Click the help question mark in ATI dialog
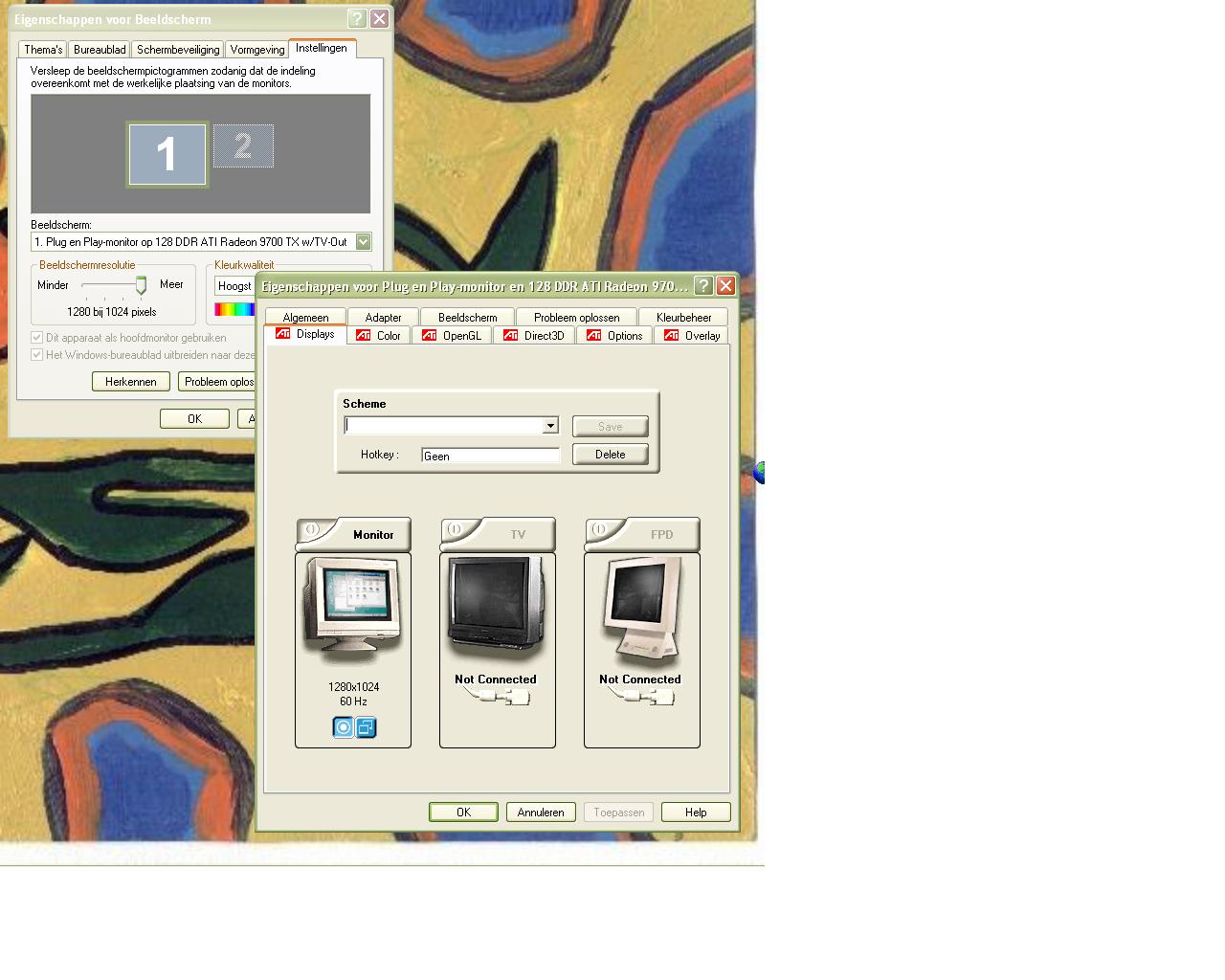The height and width of the screenshot is (980, 1225). tap(703, 285)
